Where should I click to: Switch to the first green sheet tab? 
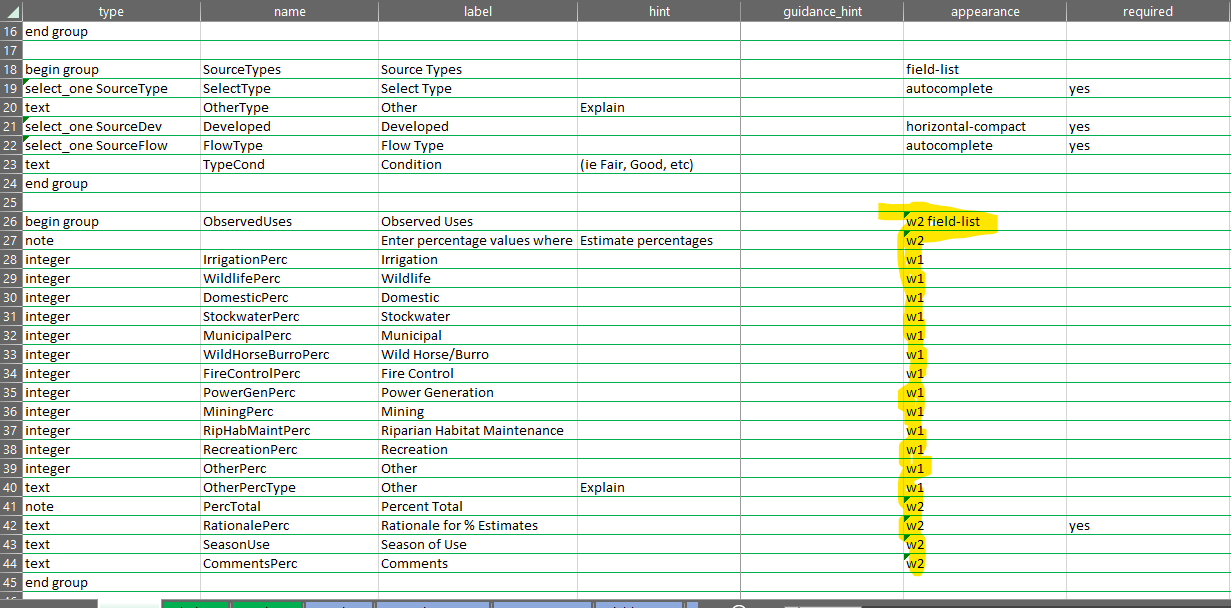click(x=196, y=603)
